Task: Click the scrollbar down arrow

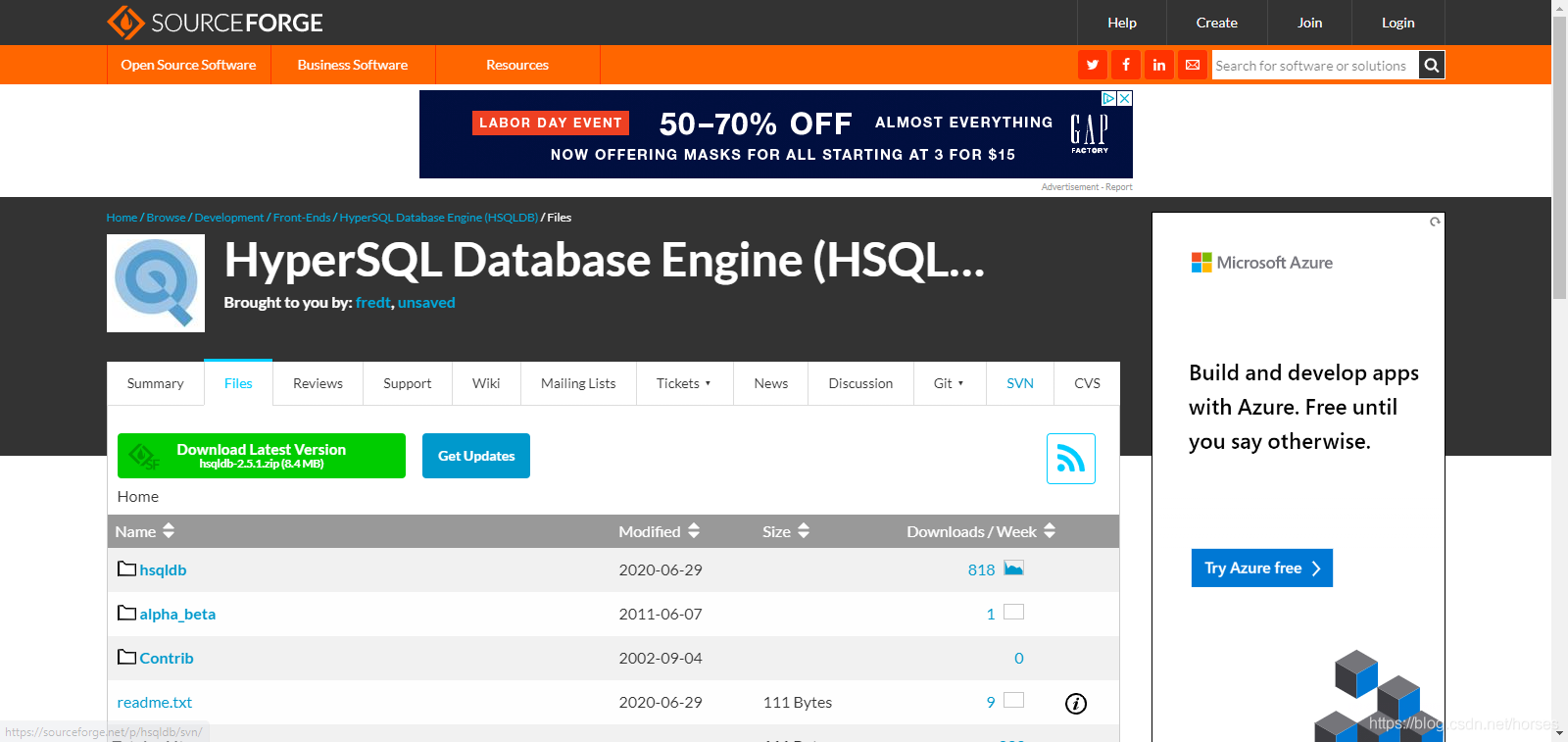Action: pyautogui.click(x=1559, y=733)
